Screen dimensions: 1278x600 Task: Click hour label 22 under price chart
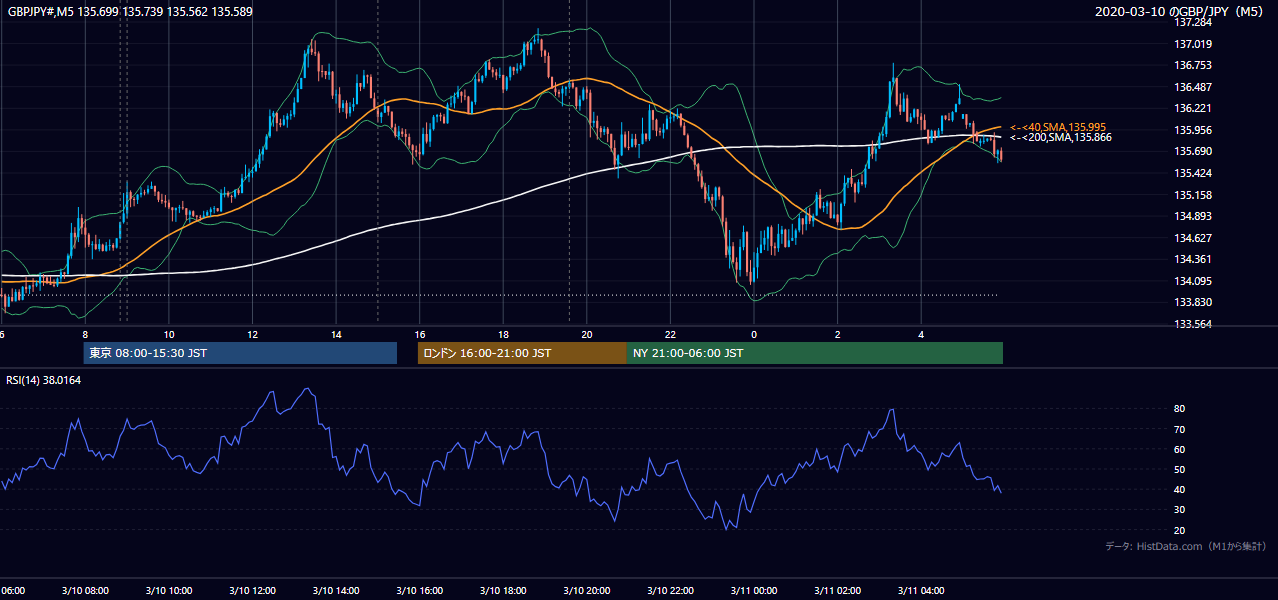pos(671,335)
